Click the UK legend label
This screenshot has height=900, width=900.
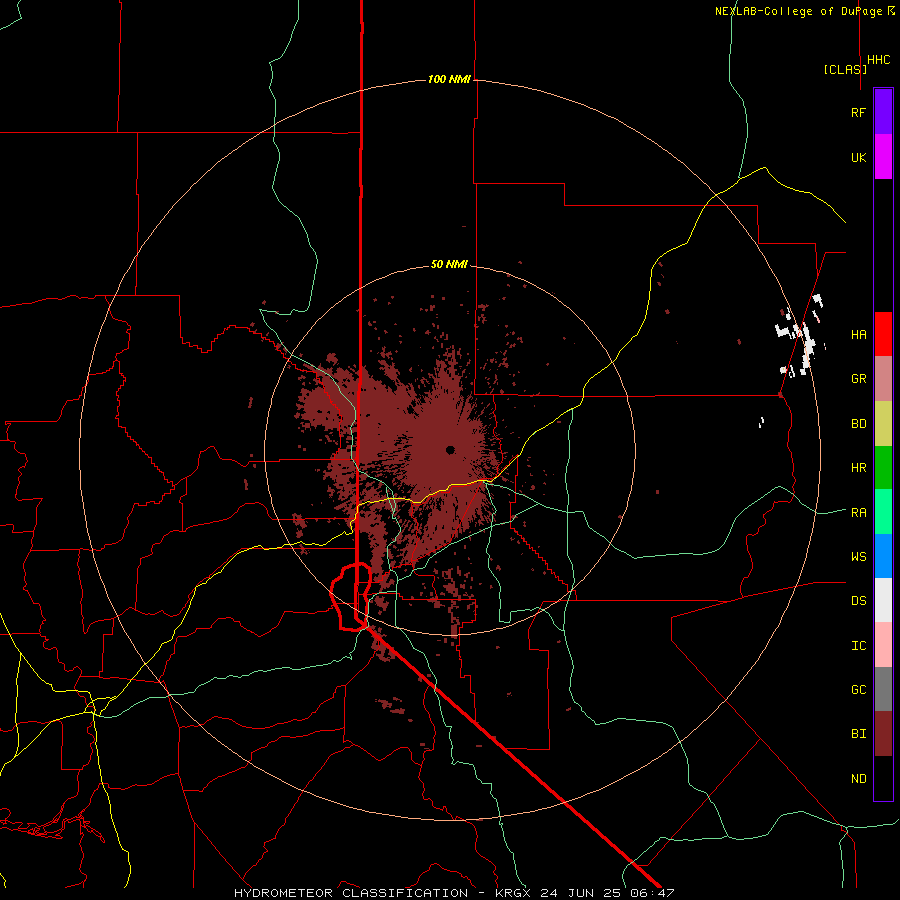(858, 157)
